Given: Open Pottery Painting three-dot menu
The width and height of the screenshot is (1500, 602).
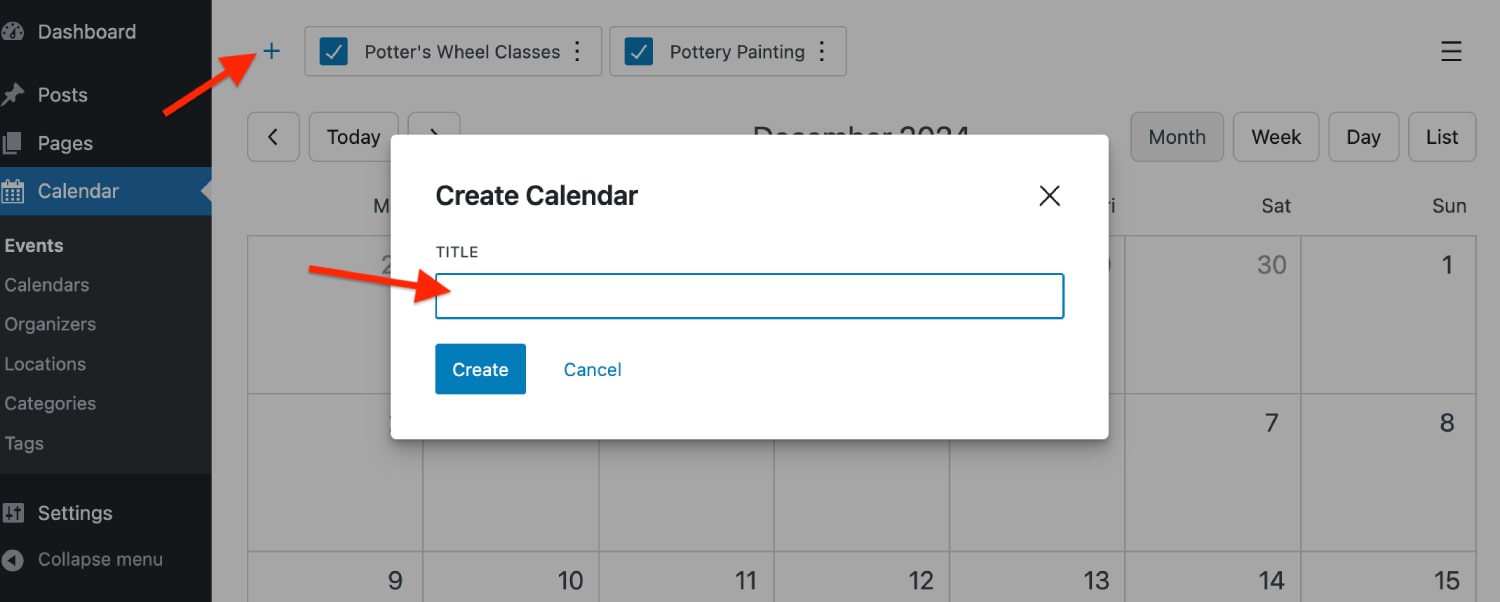Looking at the screenshot, I should click(822, 51).
